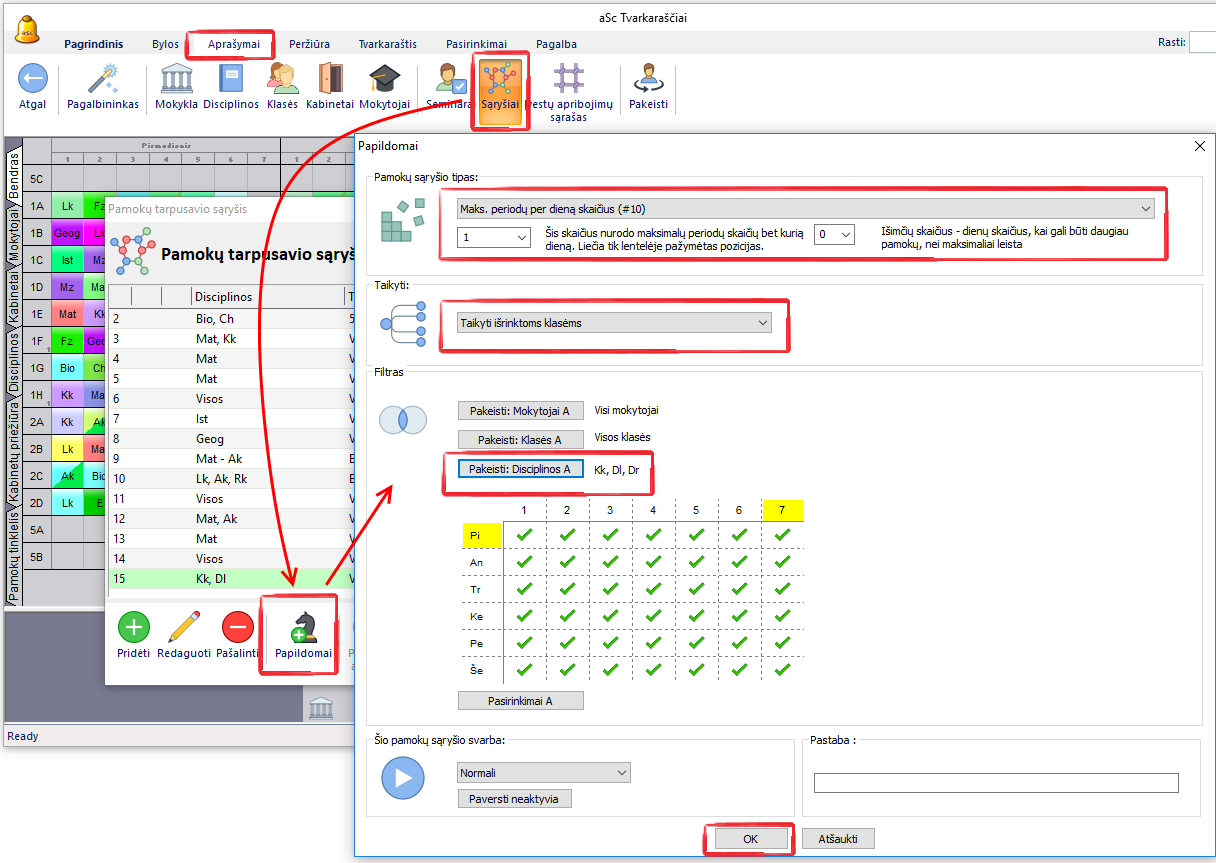Open the Mokytojai teachers icon
The width and height of the screenshot is (1216, 863).
pyautogui.click(x=384, y=79)
